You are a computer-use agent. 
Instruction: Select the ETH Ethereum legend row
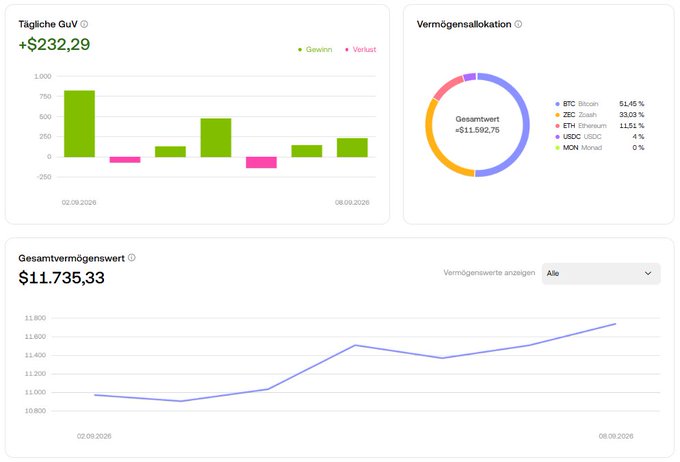pyautogui.click(x=600, y=126)
